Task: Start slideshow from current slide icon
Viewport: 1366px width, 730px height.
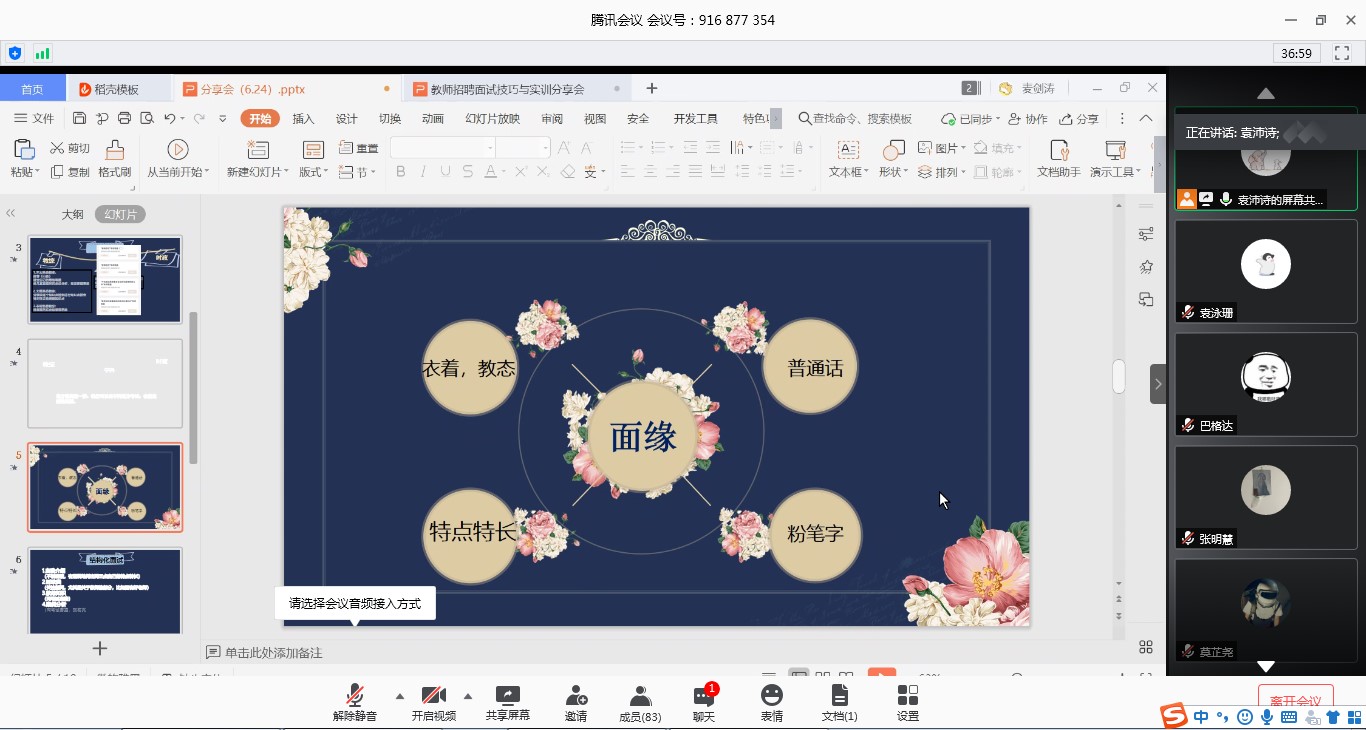Action: [x=178, y=150]
